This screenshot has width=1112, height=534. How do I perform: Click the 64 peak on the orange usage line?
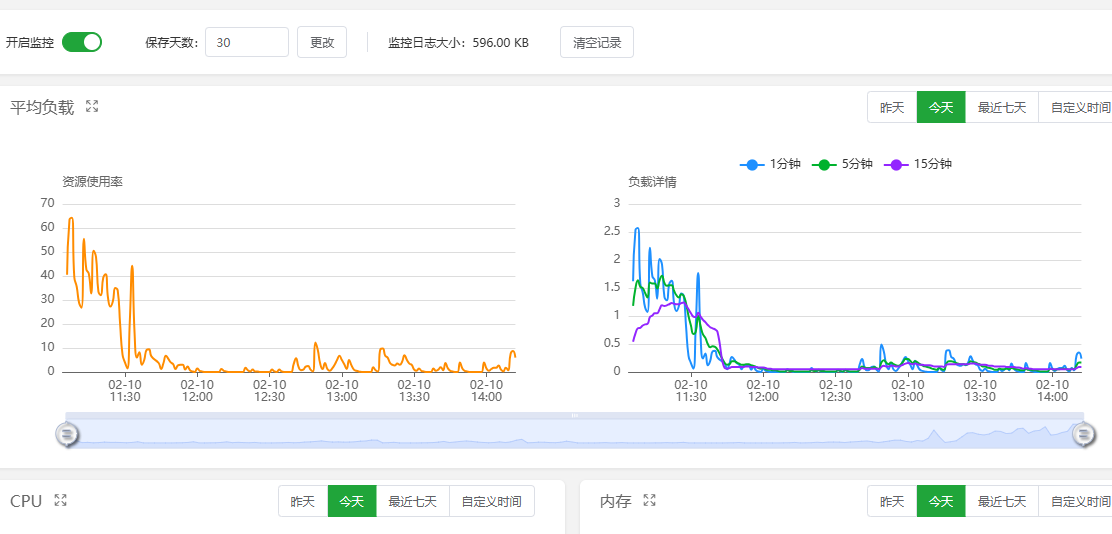tap(71, 218)
